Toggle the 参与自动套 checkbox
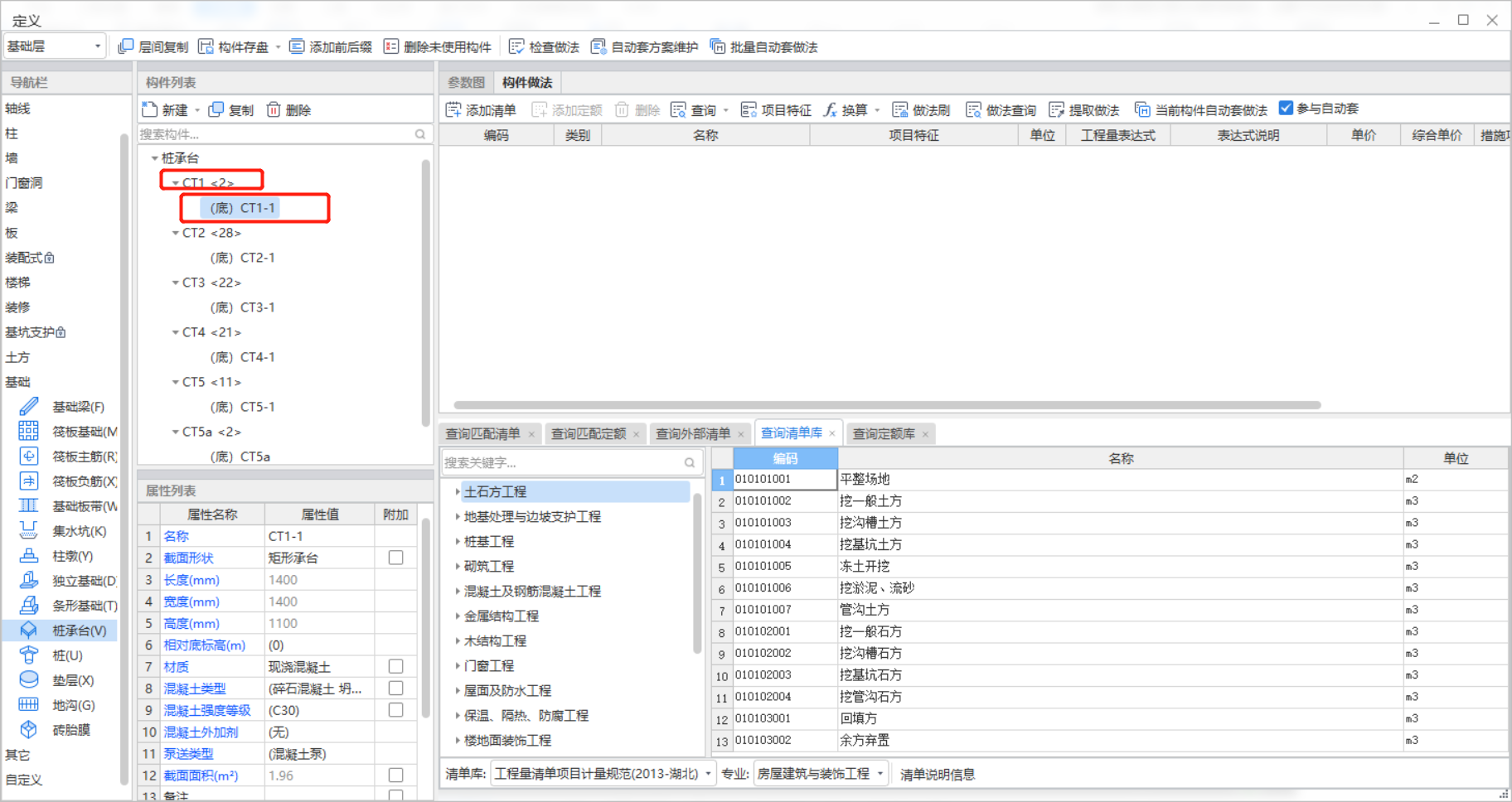The width and height of the screenshot is (1512, 802). (x=1286, y=108)
